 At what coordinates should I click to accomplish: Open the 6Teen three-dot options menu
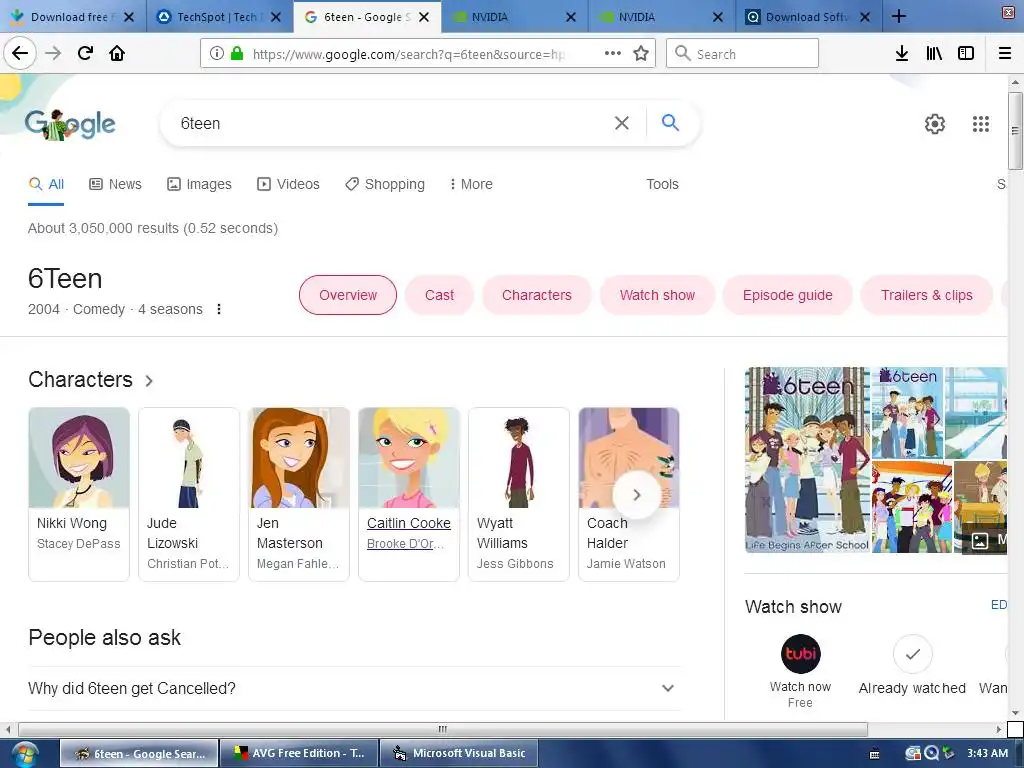(219, 309)
